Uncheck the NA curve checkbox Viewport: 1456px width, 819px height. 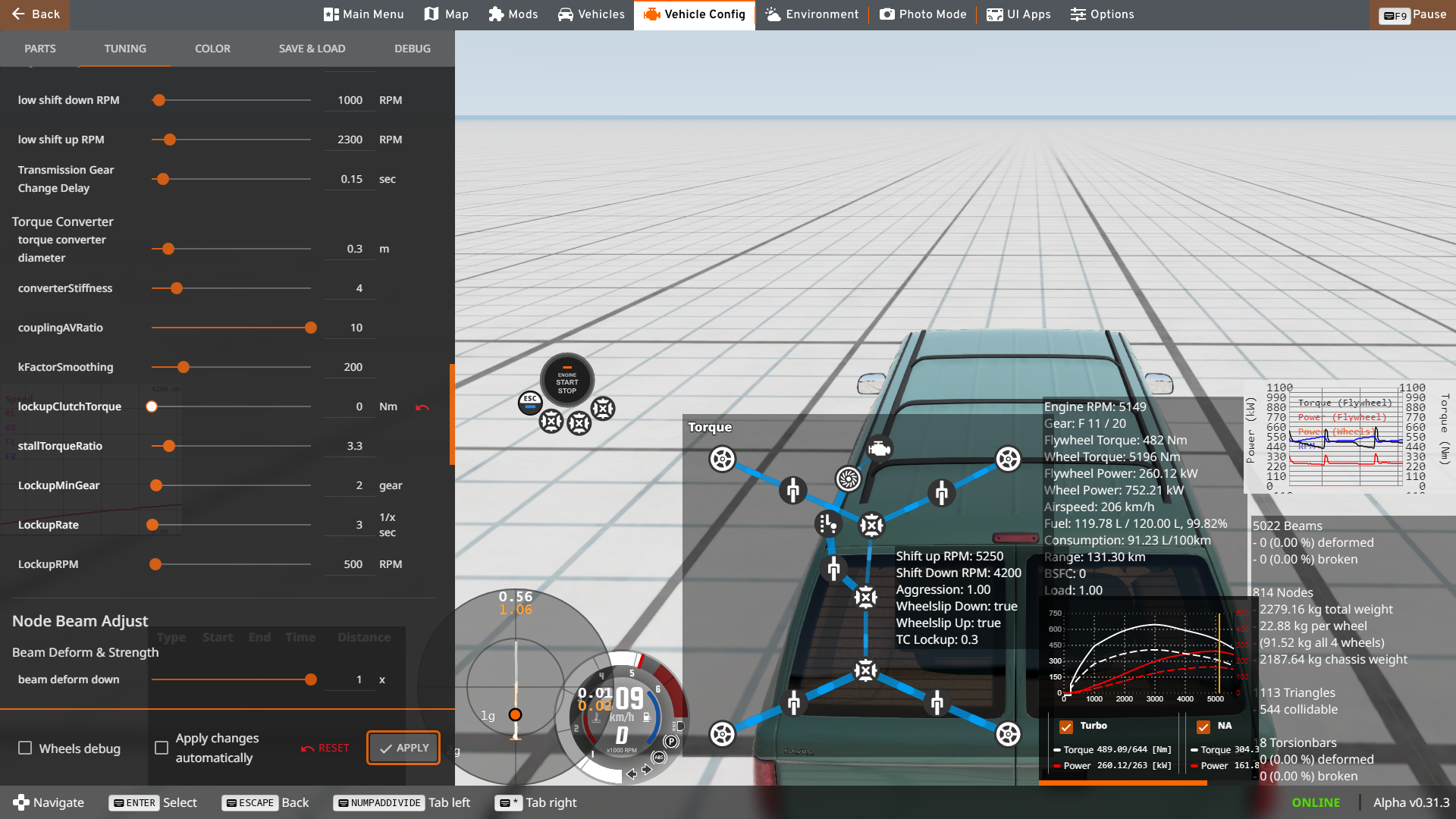(x=1203, y=727)
